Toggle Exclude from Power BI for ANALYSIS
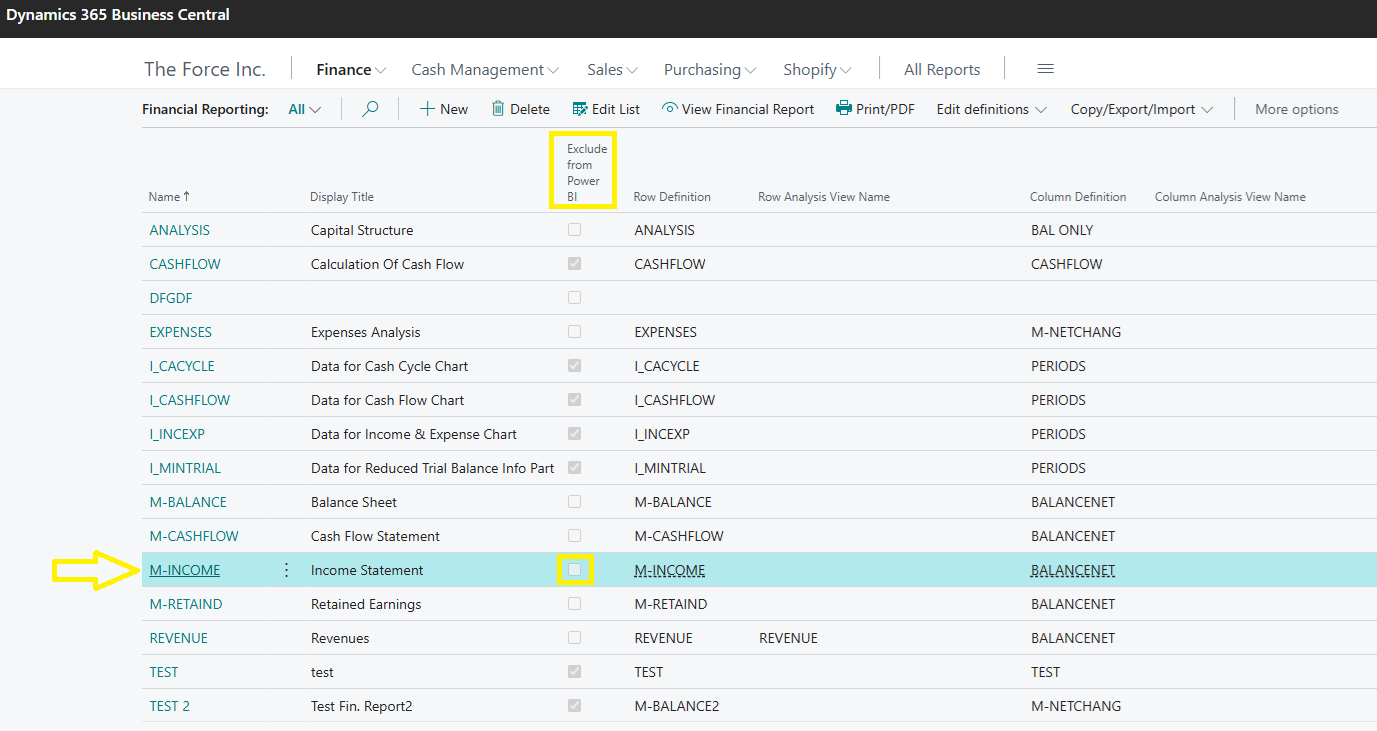 [x=574, y=230]
